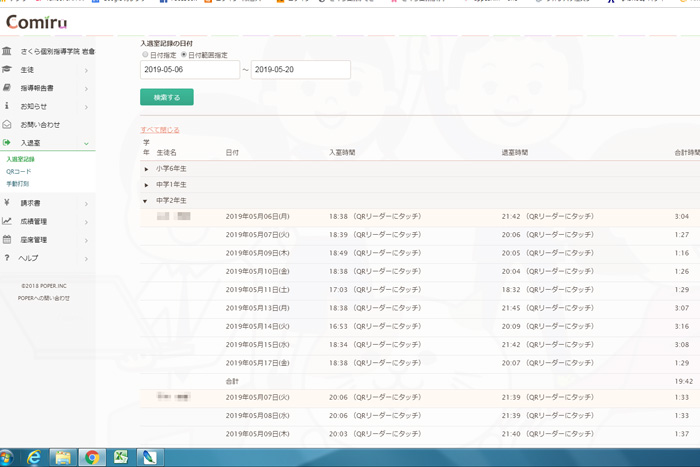
Task: Collapse the 中学2年生 group row
Action: 147,201
